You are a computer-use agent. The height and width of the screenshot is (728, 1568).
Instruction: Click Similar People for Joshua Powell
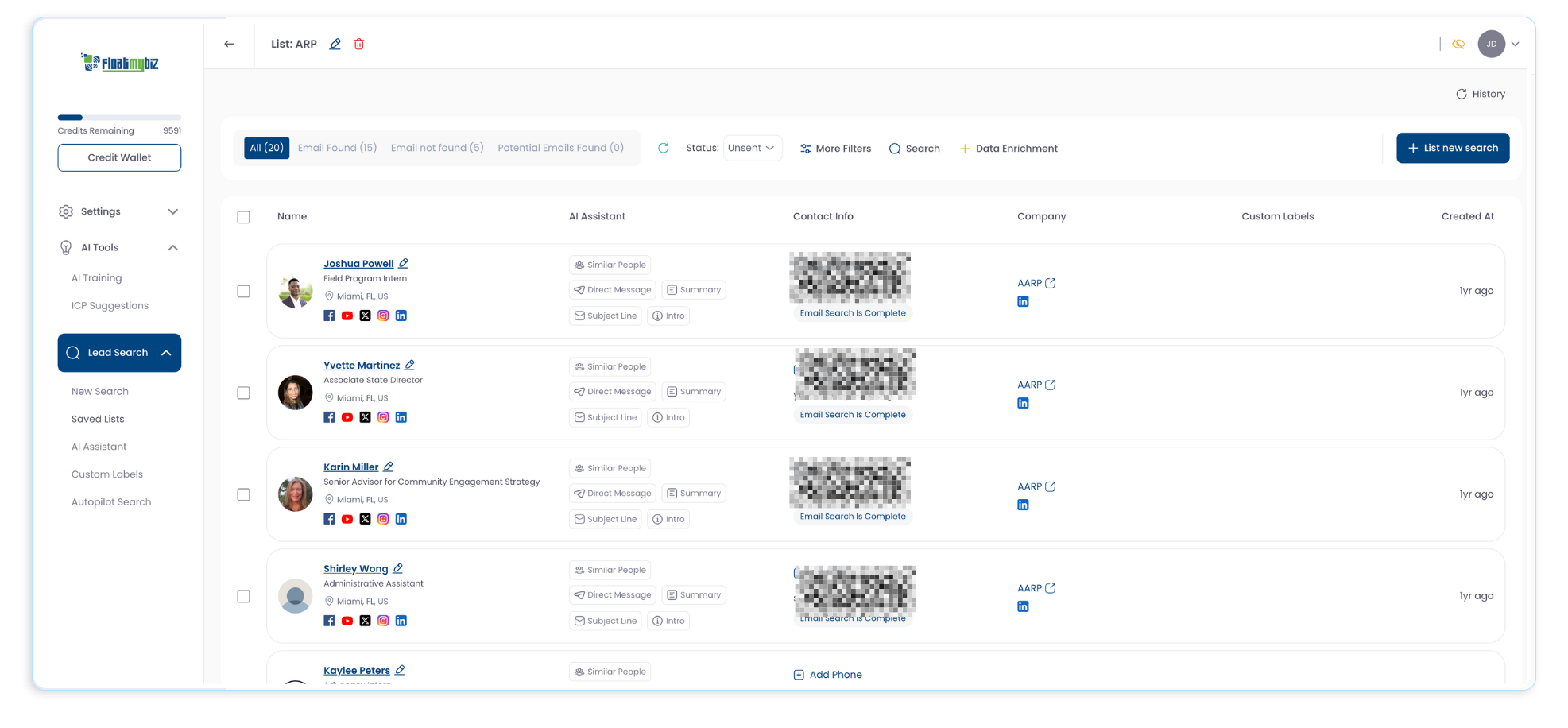tap(610, 265)
